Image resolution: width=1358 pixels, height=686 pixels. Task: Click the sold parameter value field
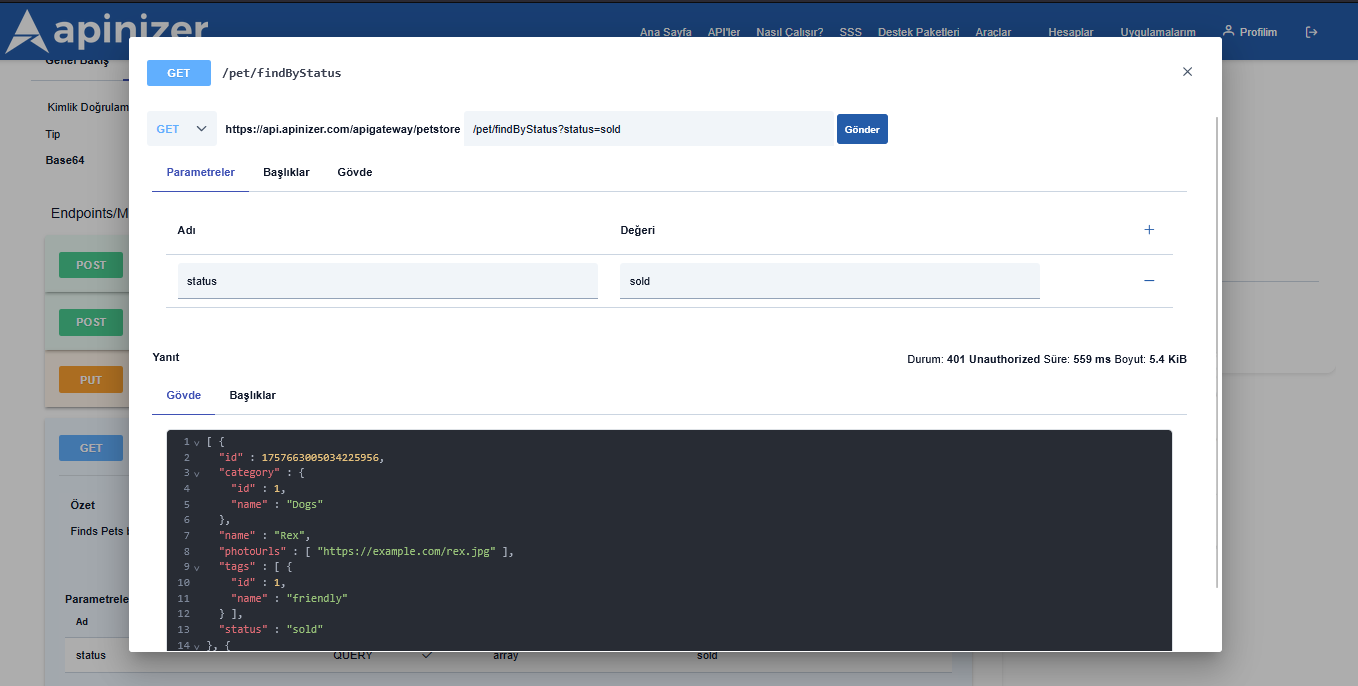(x=830, y=281)
